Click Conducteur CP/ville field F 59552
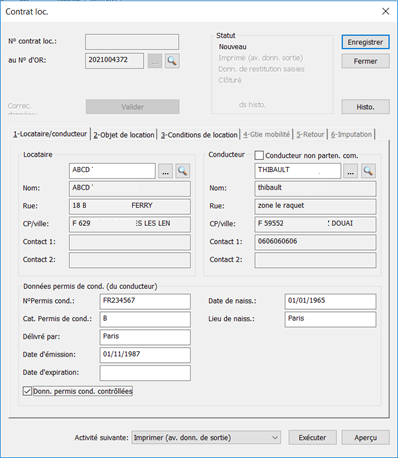The image size is (398, 458). tap(315, 224)
